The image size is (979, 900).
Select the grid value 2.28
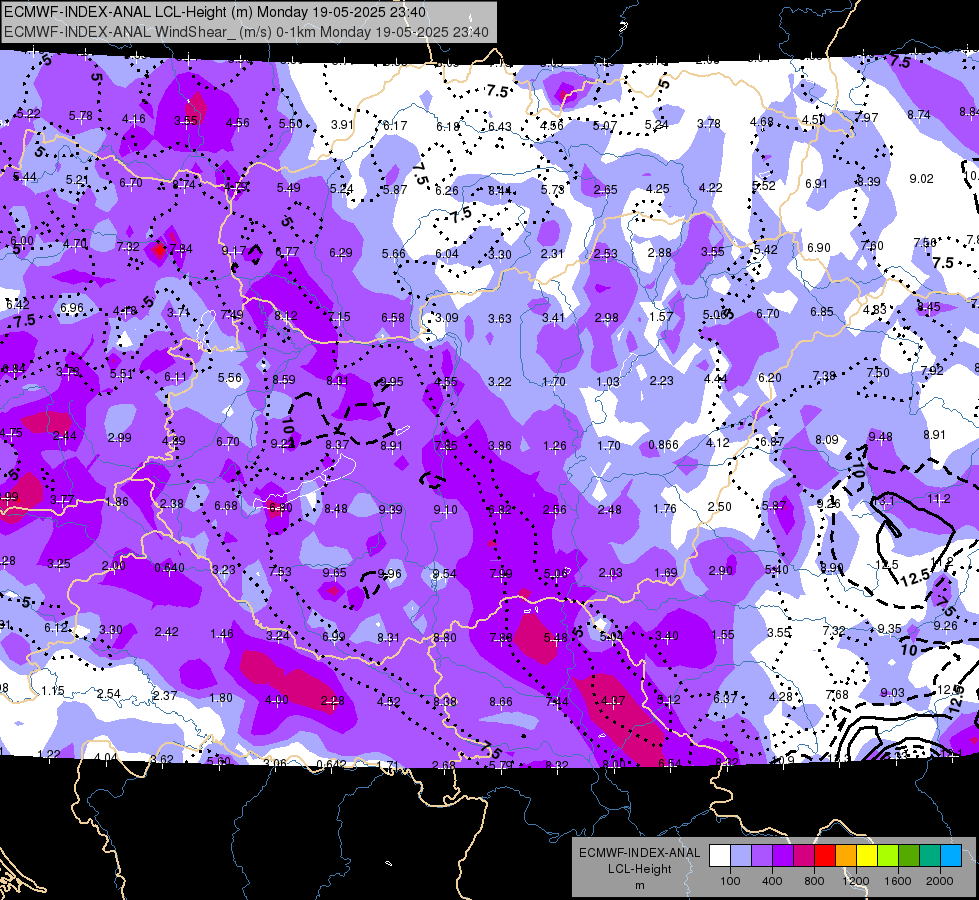coord(332,701)
